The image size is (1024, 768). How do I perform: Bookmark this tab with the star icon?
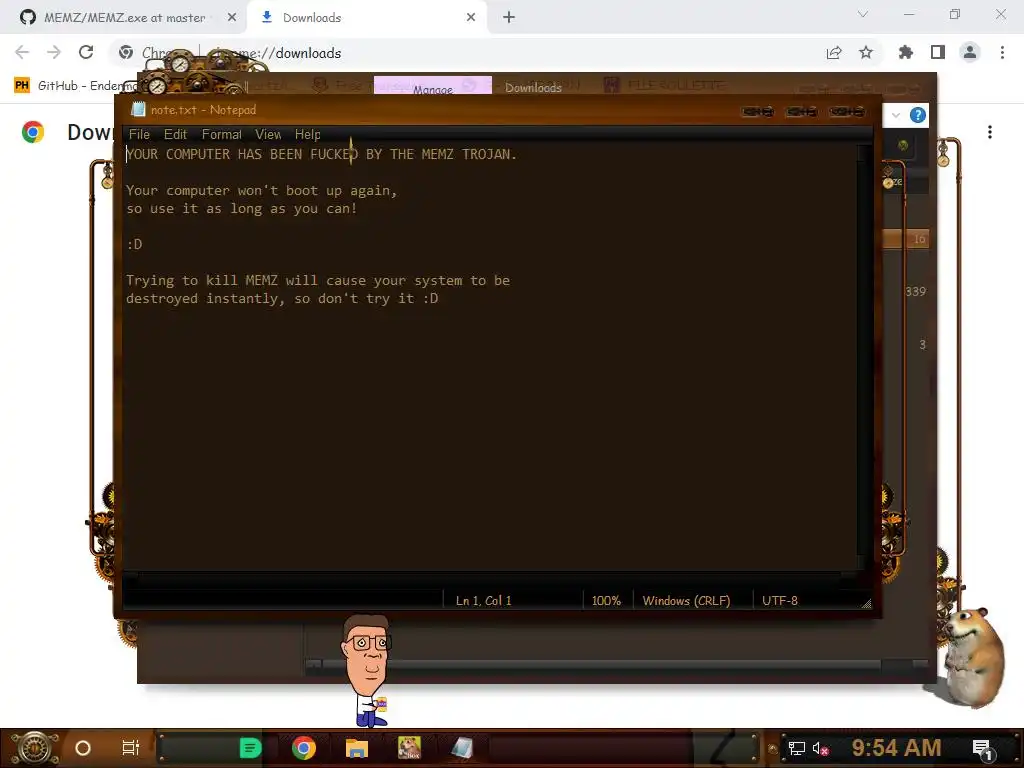coord(866,53)
